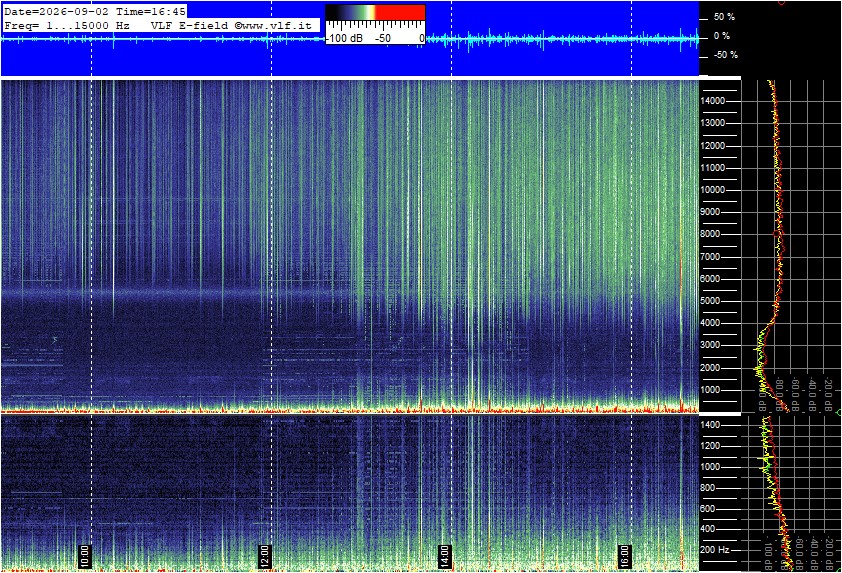
Task: Click the 10:00 time marker label
Action: pos(85,557)
